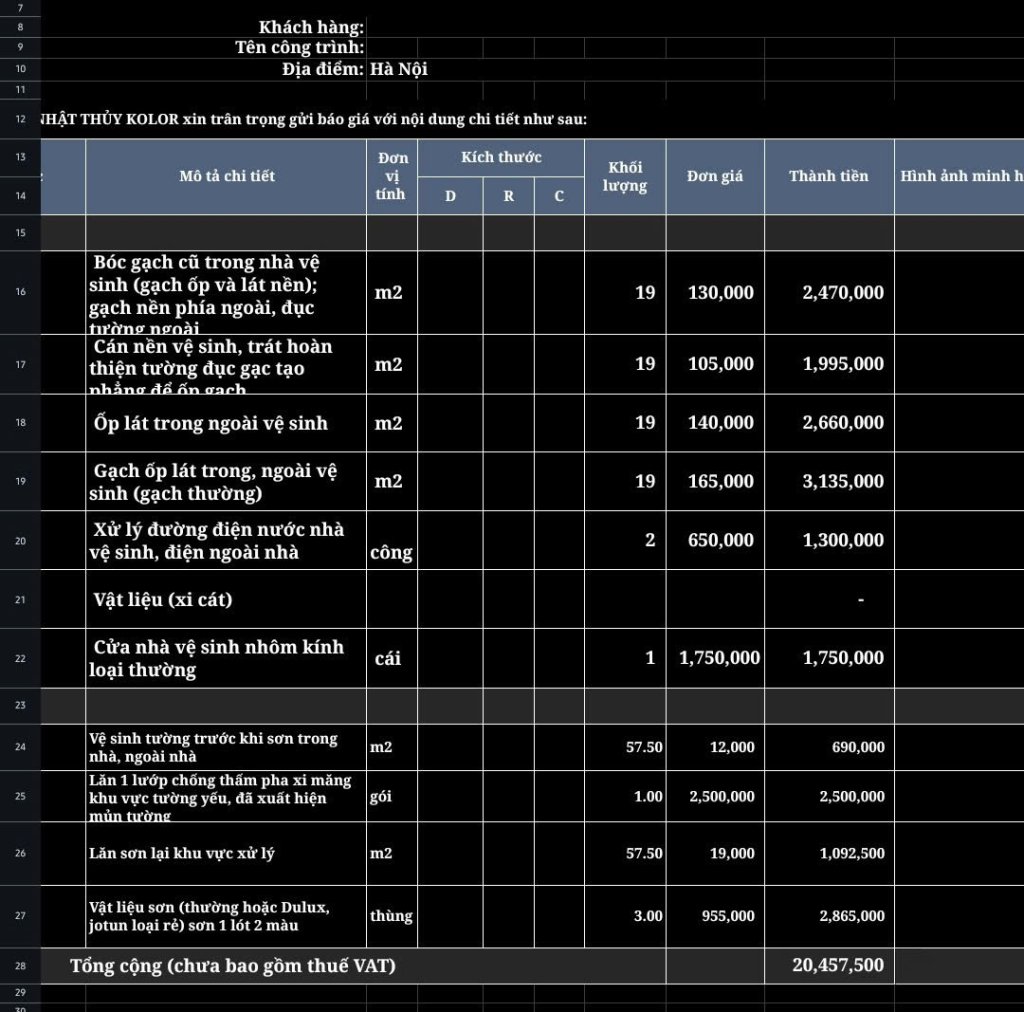The height and width of the screenshot is (1012, 1024).
Task: Click the 'C' dimension header cell
Action: [x=559, y=196]
